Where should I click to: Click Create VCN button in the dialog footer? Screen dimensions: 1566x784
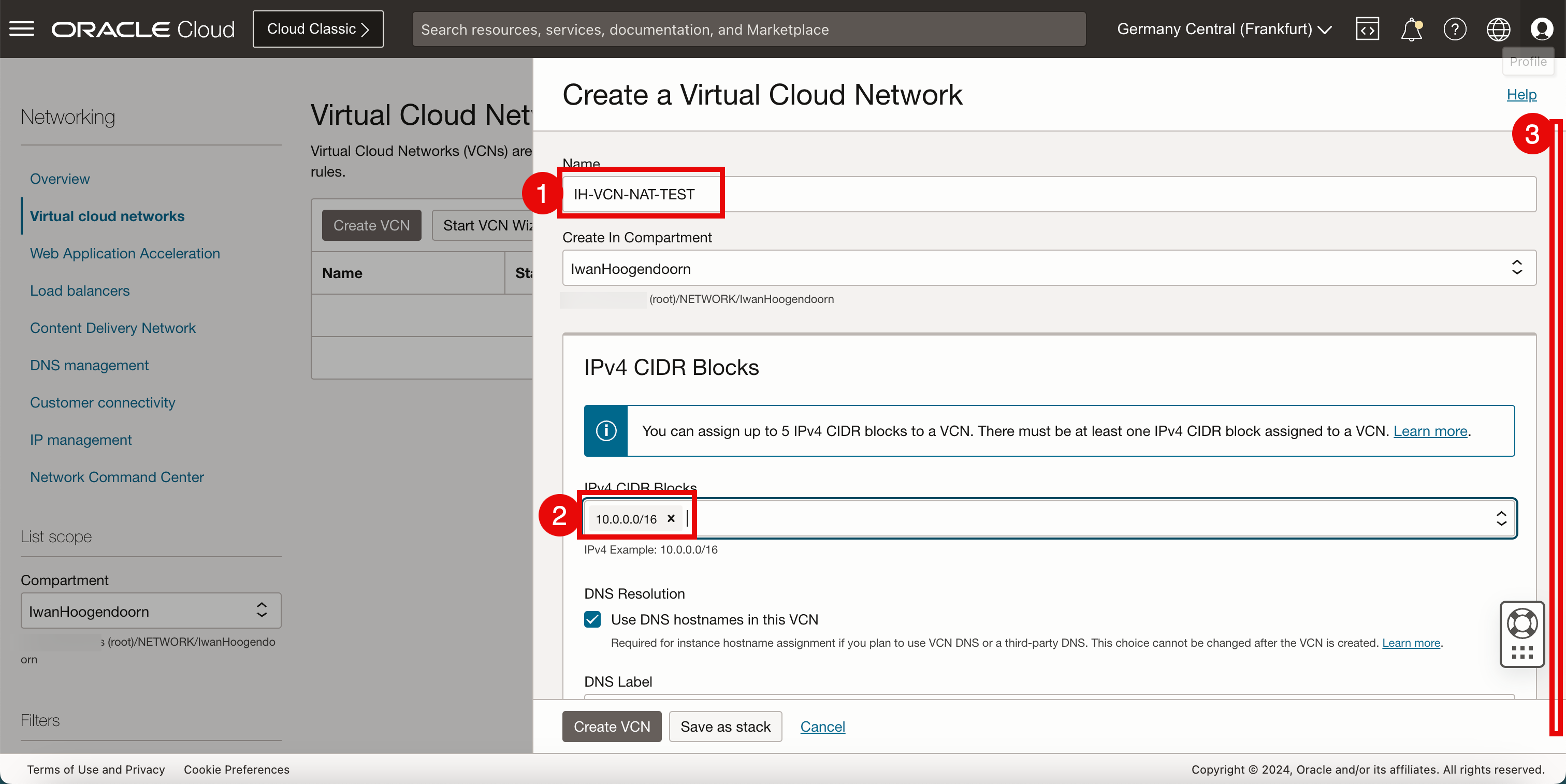(612, 727)
